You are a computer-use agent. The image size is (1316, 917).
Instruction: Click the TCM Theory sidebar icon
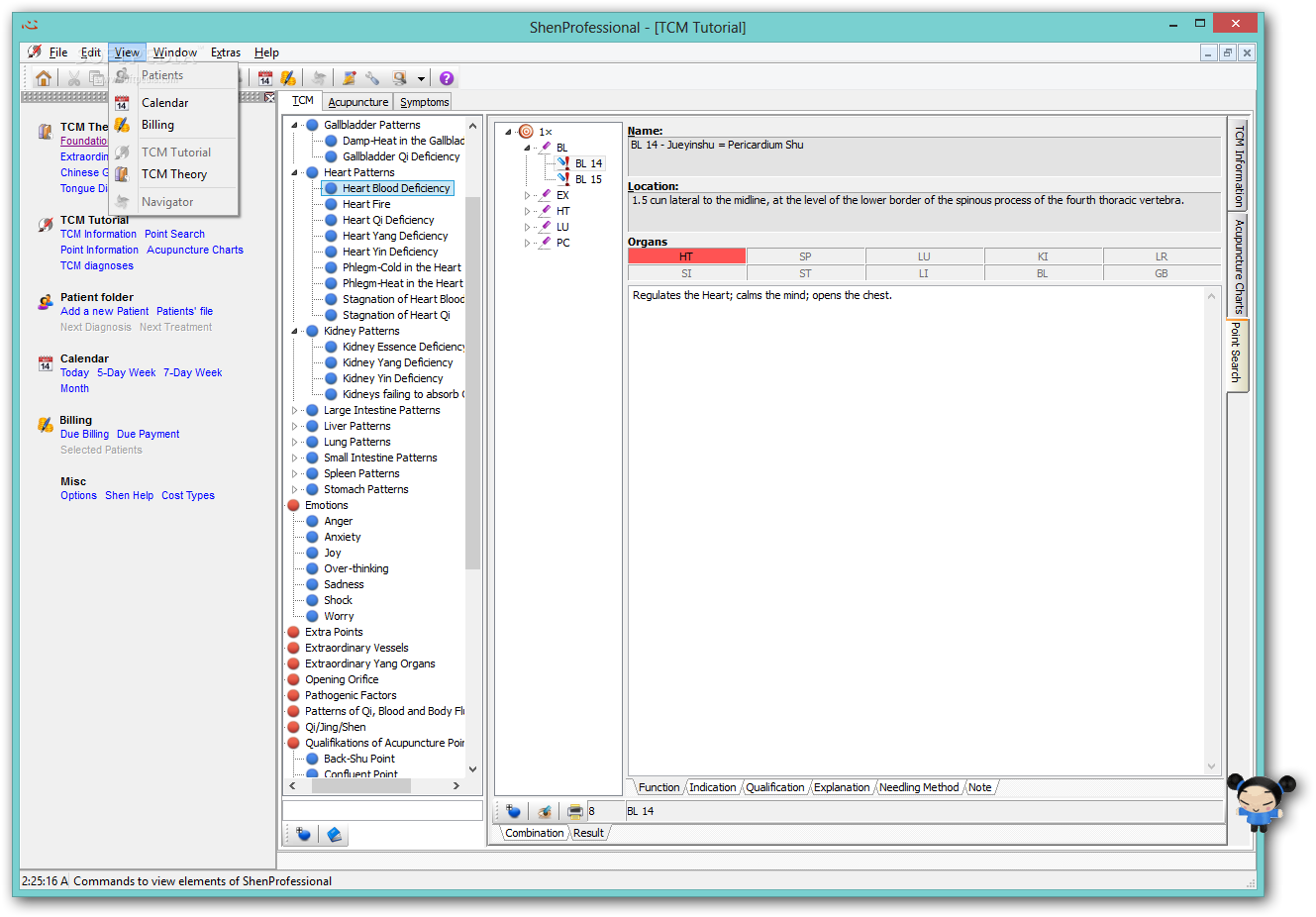(45, 132)
